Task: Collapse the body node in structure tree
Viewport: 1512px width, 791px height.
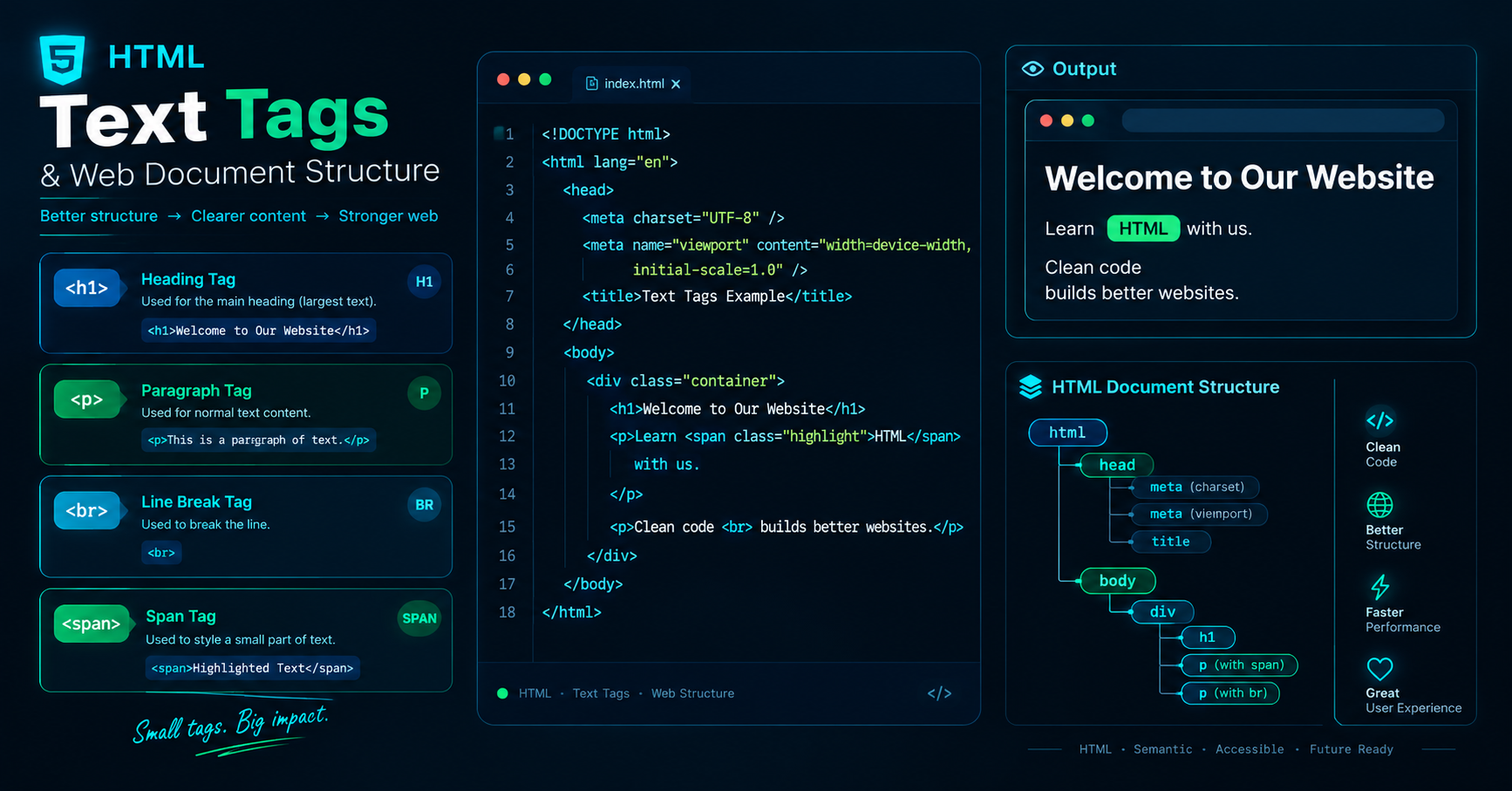Action: pyautogui.click(x=1117, y=581)
